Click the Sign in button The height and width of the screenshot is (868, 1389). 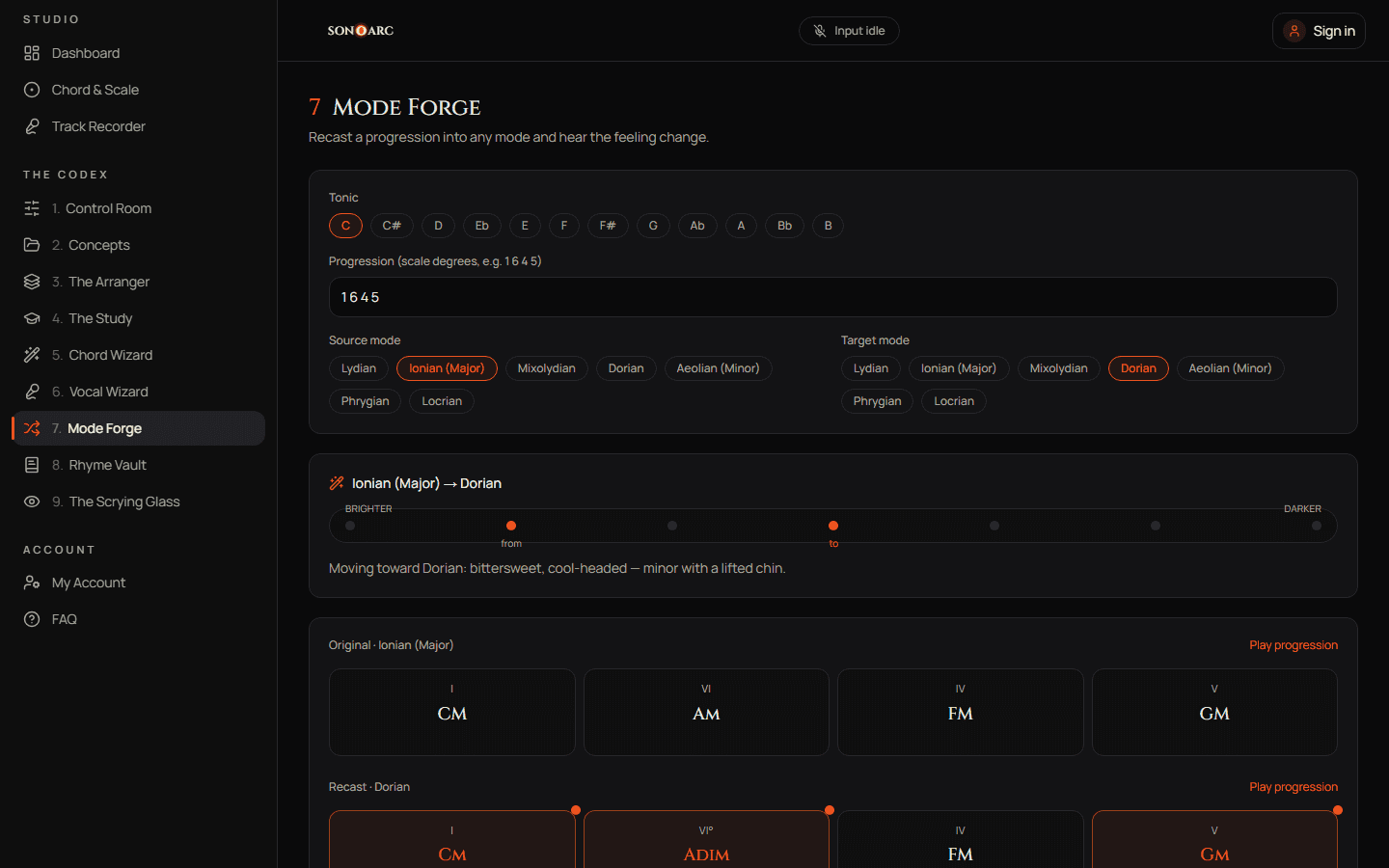1319,31
